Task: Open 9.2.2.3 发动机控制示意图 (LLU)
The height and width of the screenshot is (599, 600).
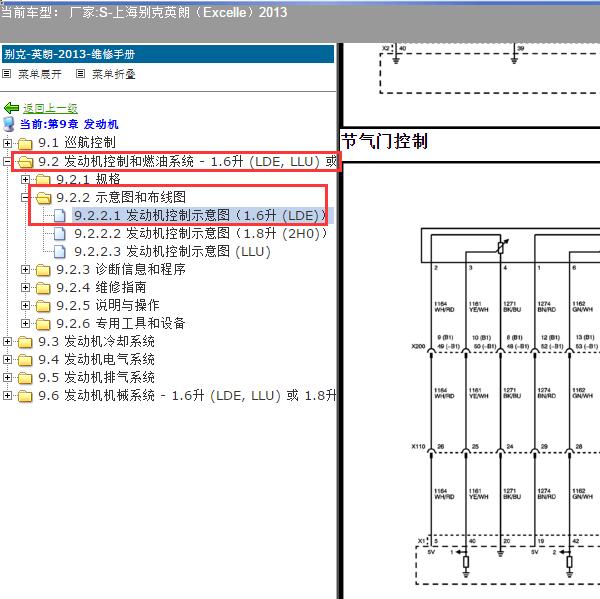Action: 172,251
